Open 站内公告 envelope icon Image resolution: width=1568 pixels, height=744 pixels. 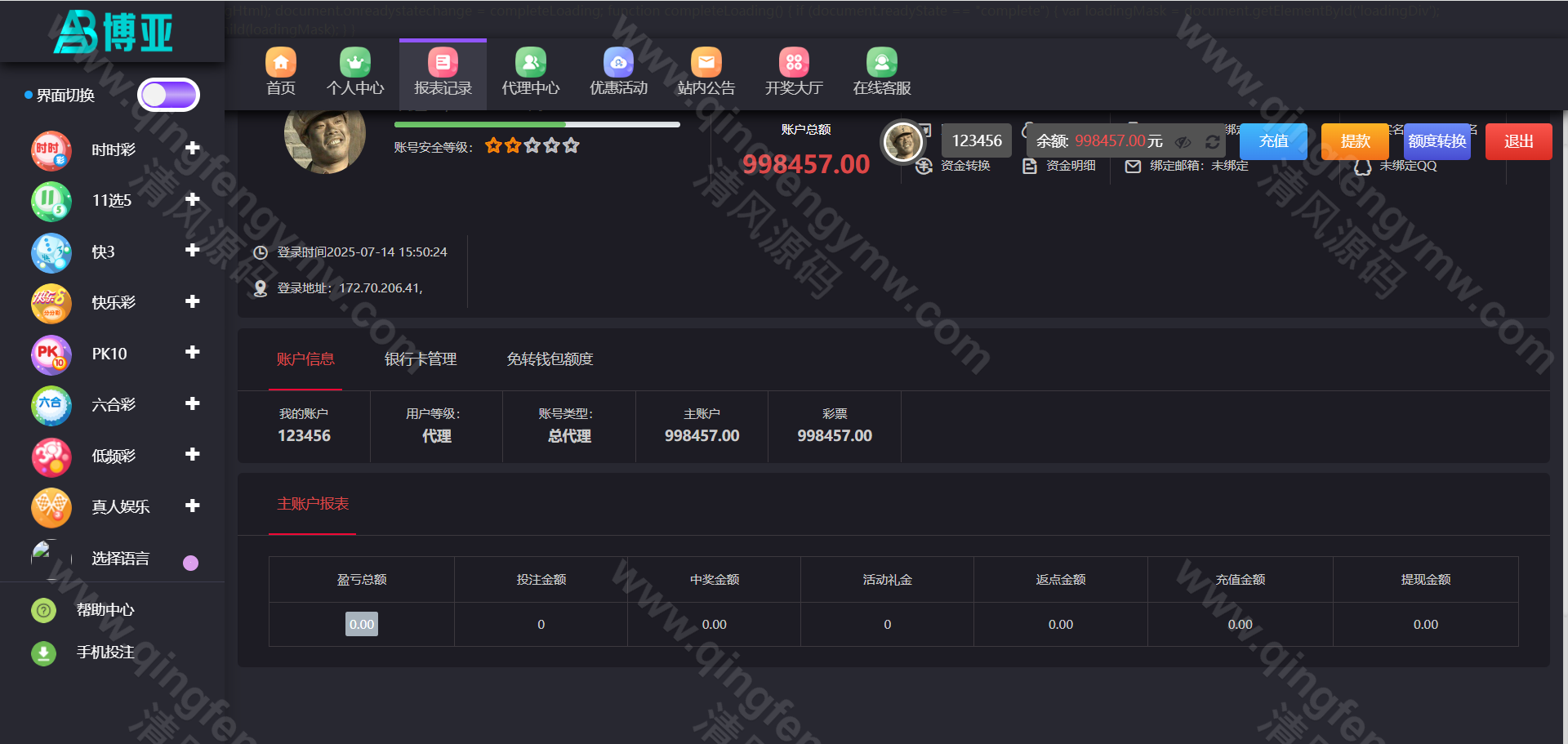706,62
